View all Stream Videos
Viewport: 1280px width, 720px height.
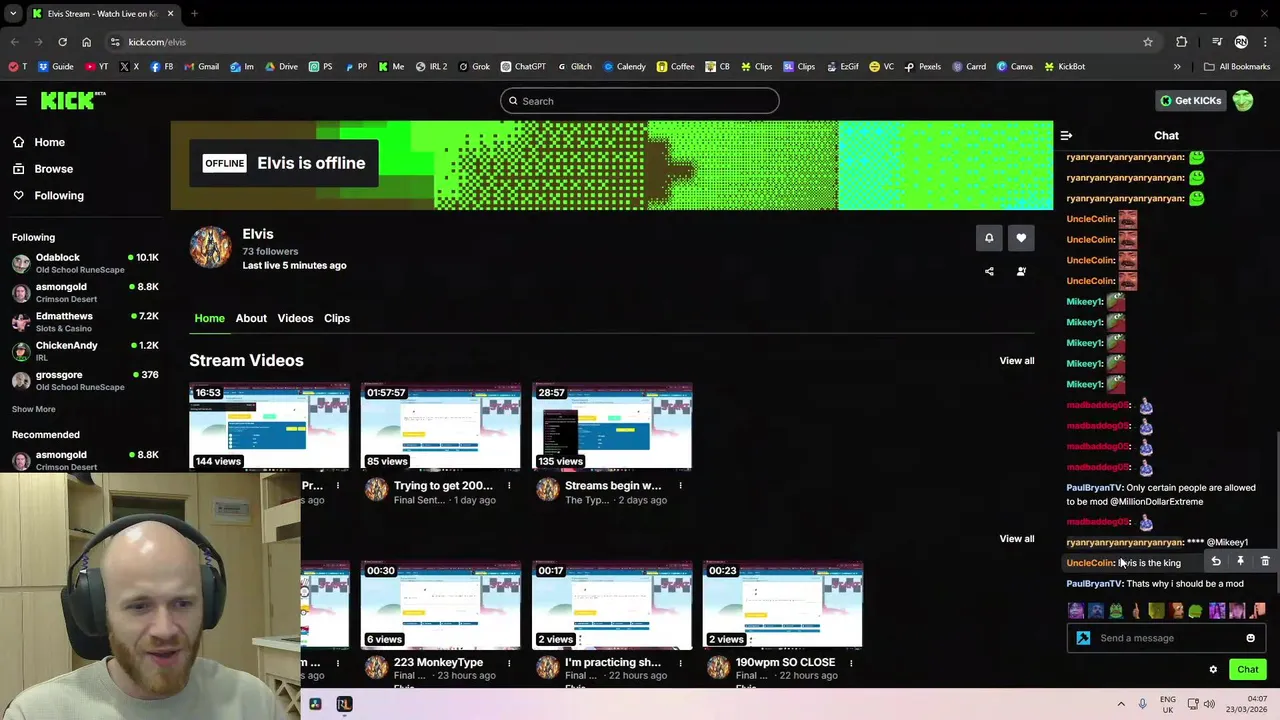pyautogui.click(x=1017, y=361)
